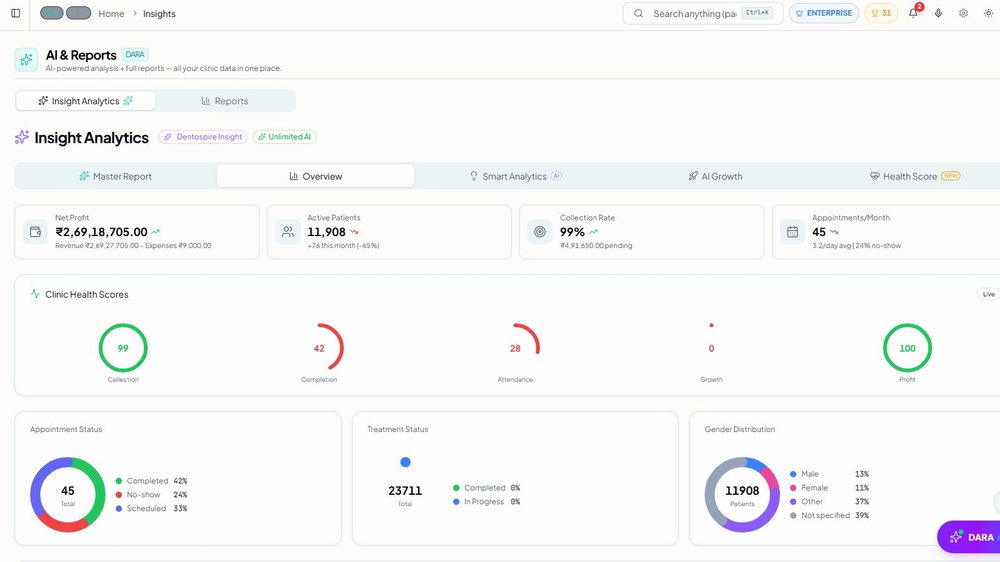Click the ₹4,91,650.00 pending text
The image size is (1000, 562).
[x=596, y=246]
